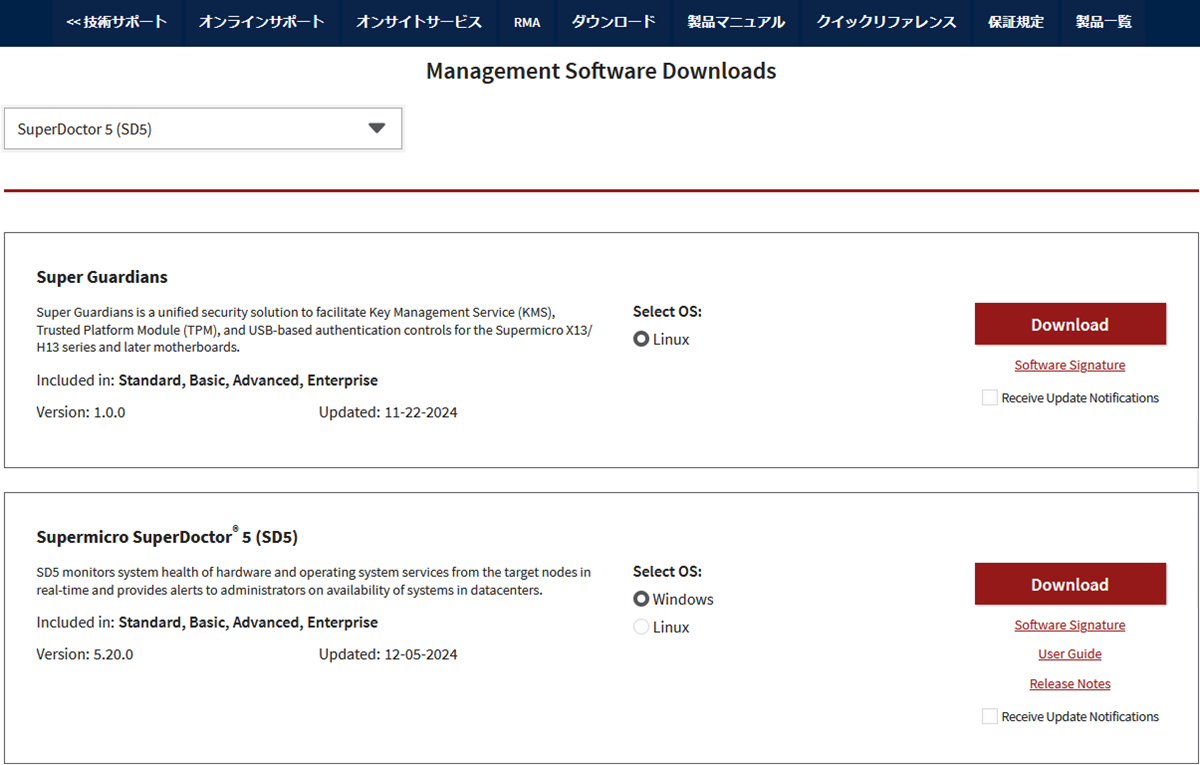Open the オンラインサポート menu item
Image resolution: width=1200 pixels, height=765 pixels.
pos(262,22)
